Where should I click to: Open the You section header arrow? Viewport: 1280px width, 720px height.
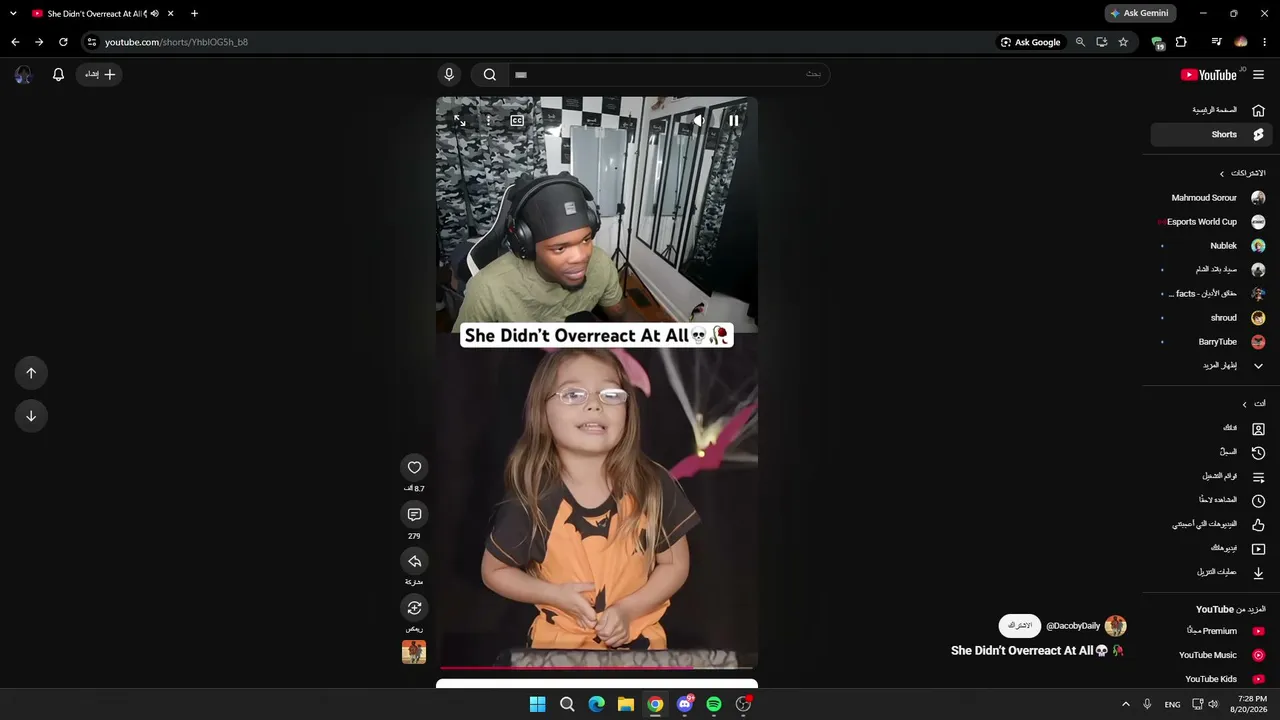click(1245, 404)
